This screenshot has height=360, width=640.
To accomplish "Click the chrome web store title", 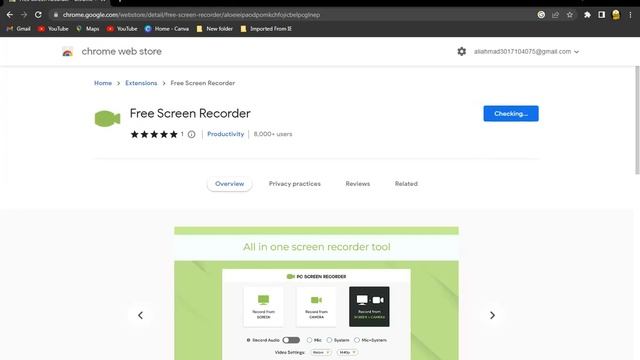I will pyautogui.click(x=122, y=51).
